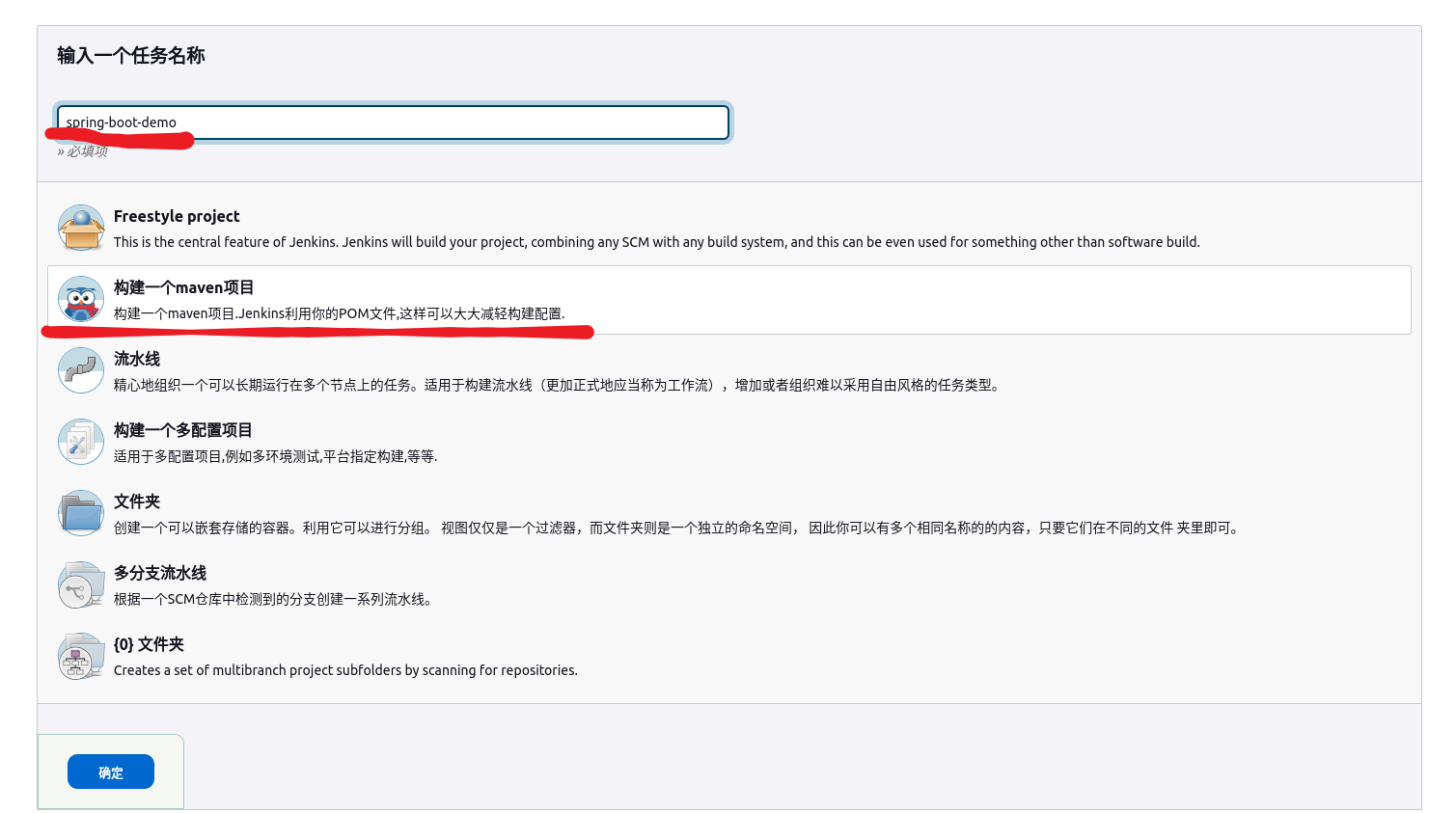
Task: Click description 'Creates a set of multibranch project subfolders'
Action: (345, 670)
